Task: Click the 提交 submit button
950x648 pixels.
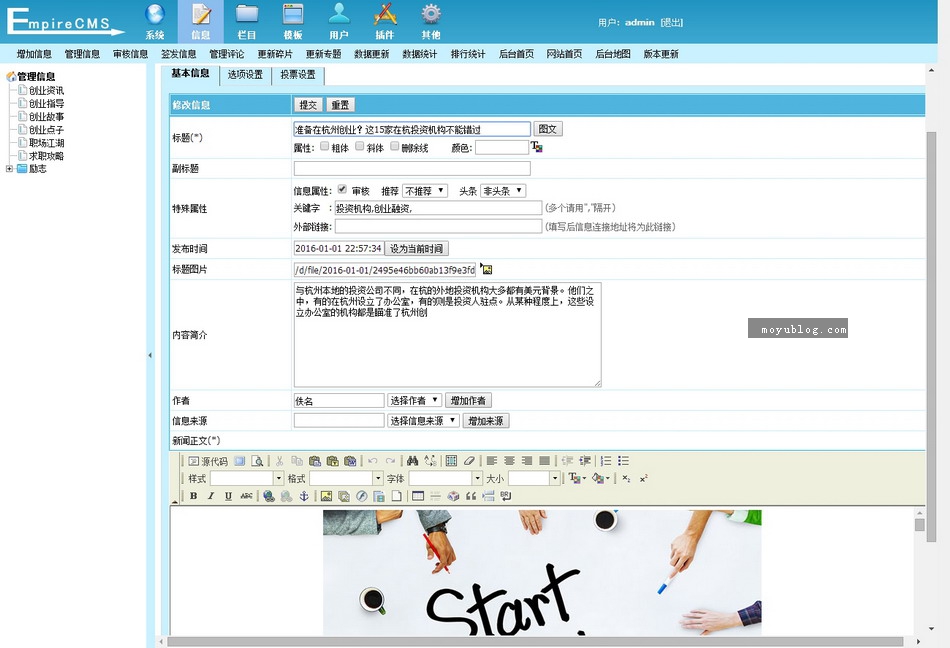Action: tap(308, 105)
